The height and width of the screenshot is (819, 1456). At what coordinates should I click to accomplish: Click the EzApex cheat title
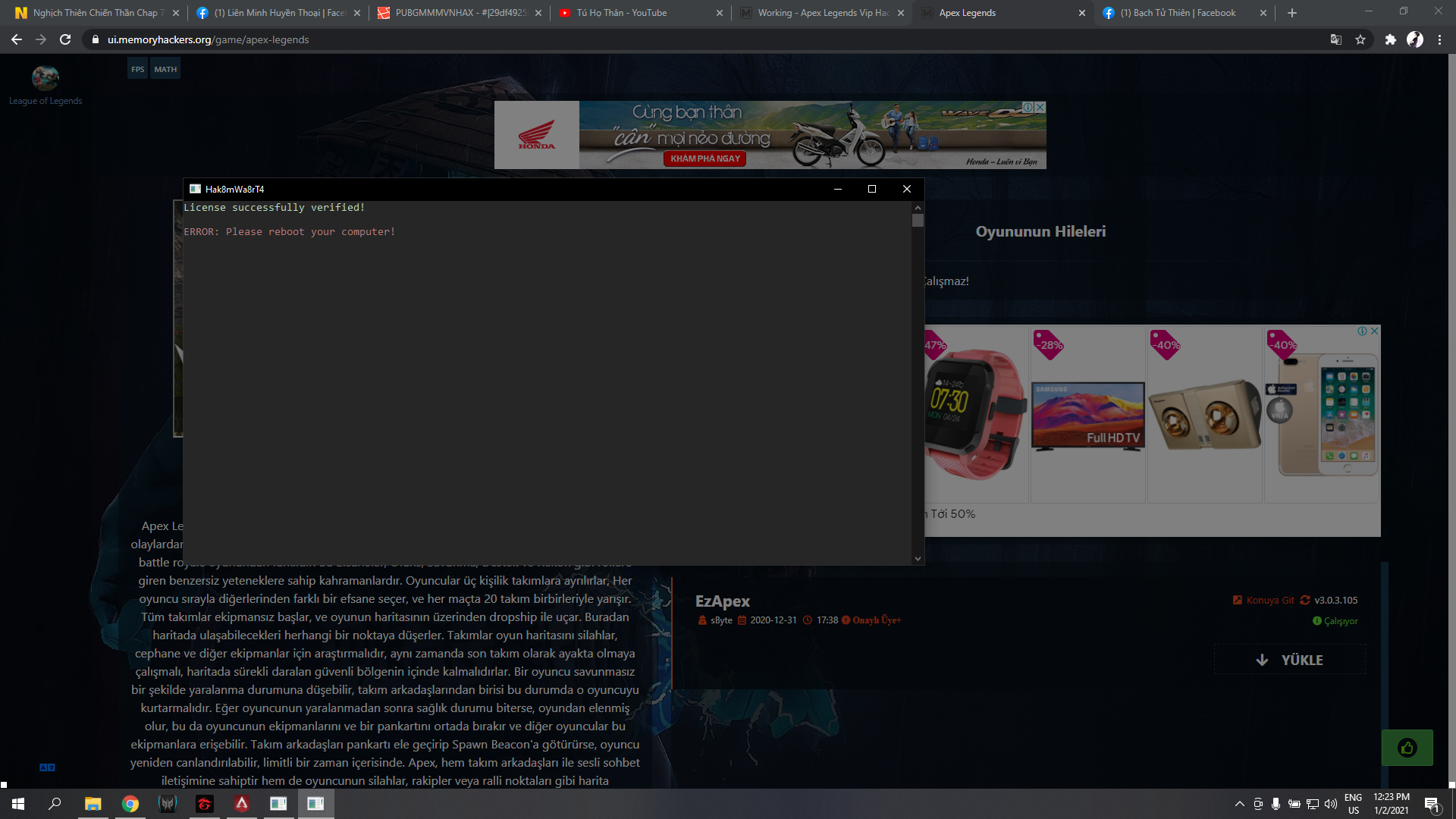click(x=723, y=601)
